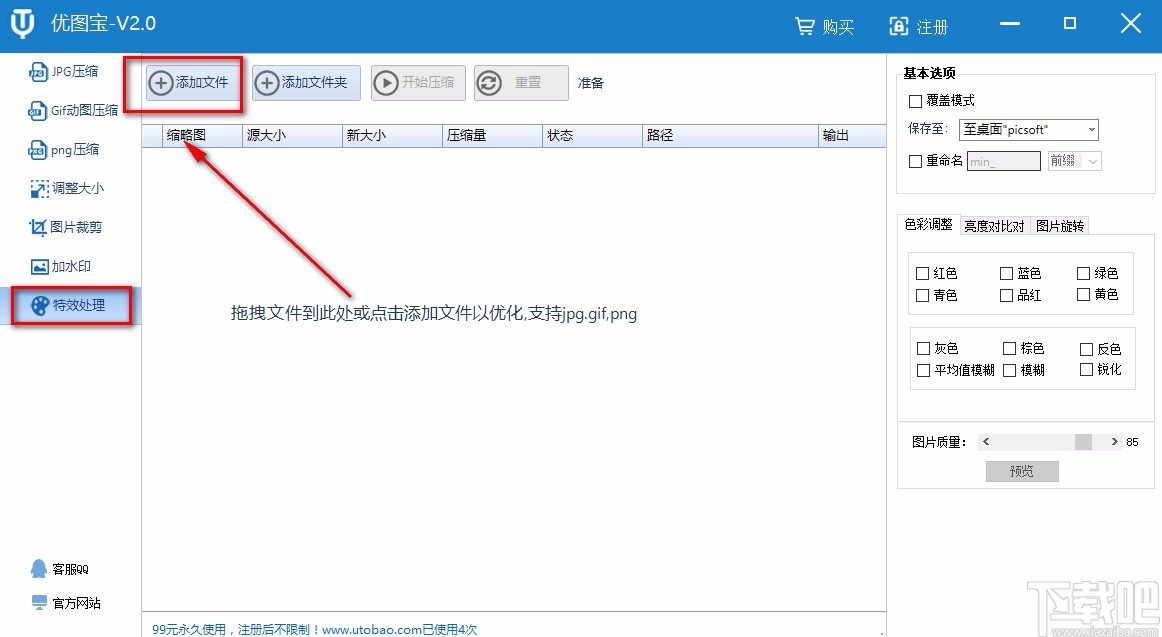The width and height of the screenshot is (1162, 637).
Task: Open the 亮度对比对 tab
Action: tap(994, 225)
